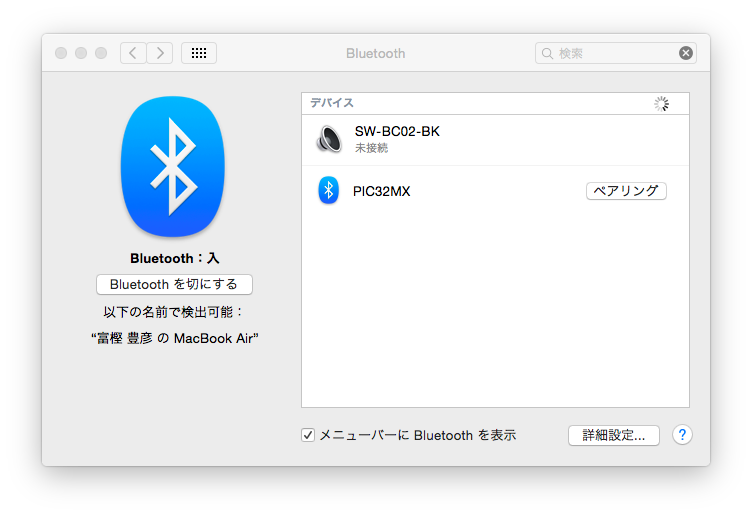Click the 未接続 status text
Image resolution: width=752 pixels, height=516 pixels.
point(371,148)
